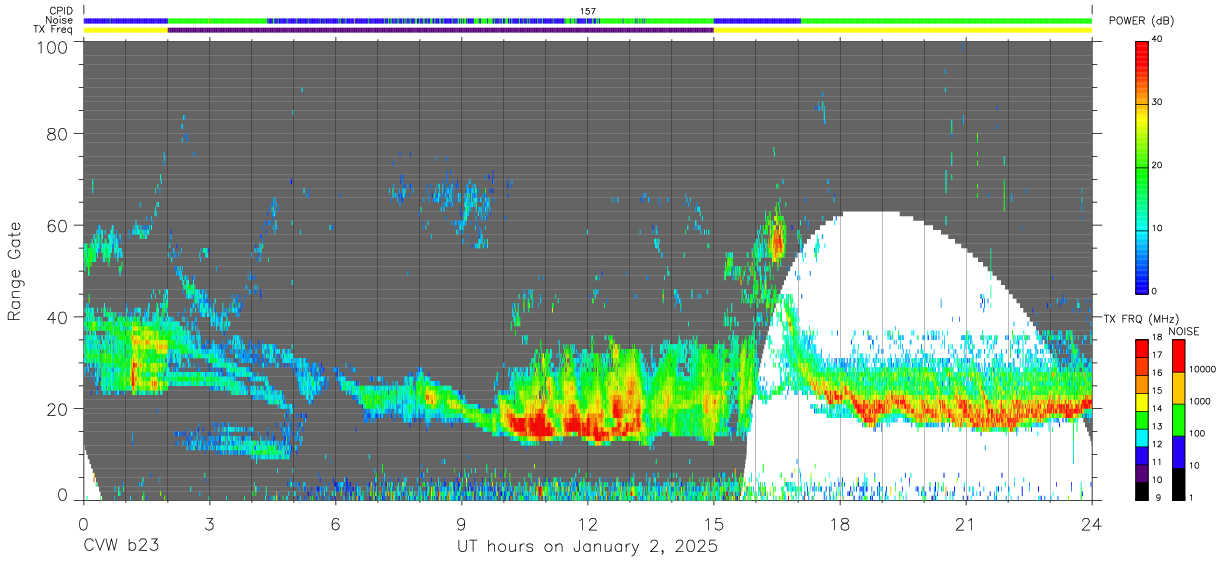The image size is (1228, 567).
Task: Click the 20 tick on Range Gate axis
Action: pyautogui.click(x=58, y=409)
